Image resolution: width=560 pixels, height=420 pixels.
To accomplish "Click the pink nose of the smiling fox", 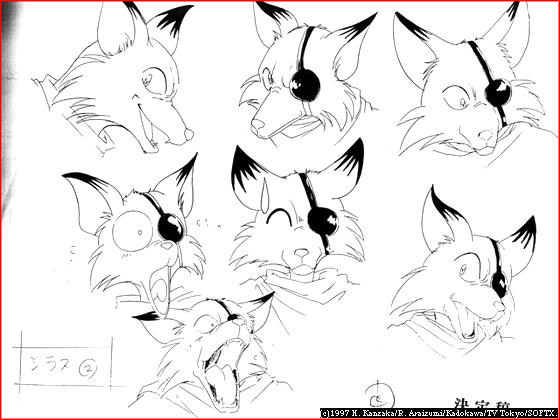I will (x=301, y=254).
